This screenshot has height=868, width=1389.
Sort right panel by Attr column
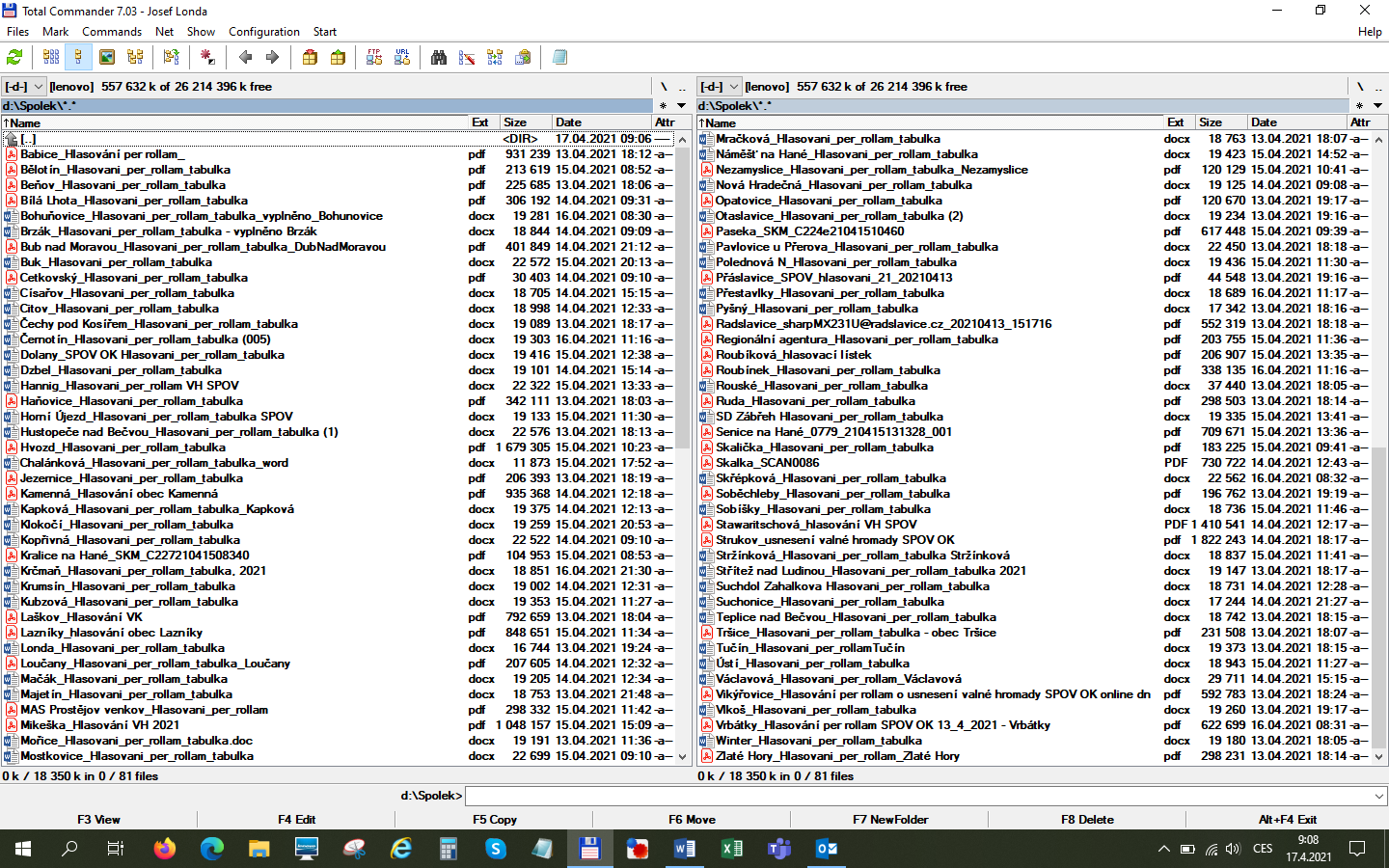[1367, 122]
